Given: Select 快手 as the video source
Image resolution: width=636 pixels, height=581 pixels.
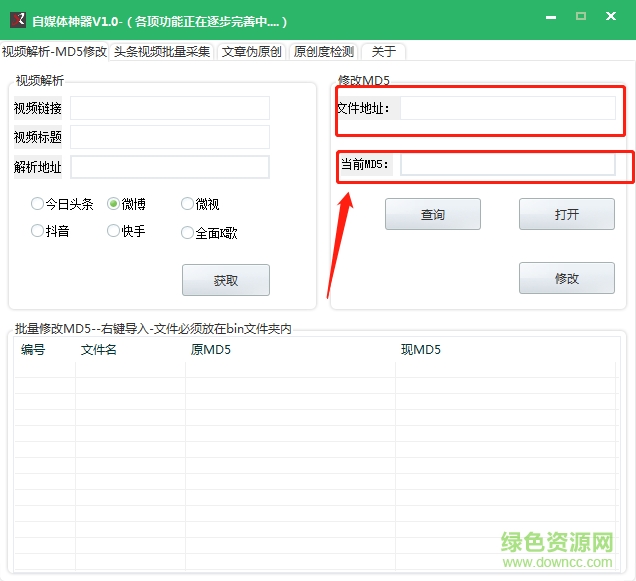Looking at the screenshot, I should pos(114,231).
